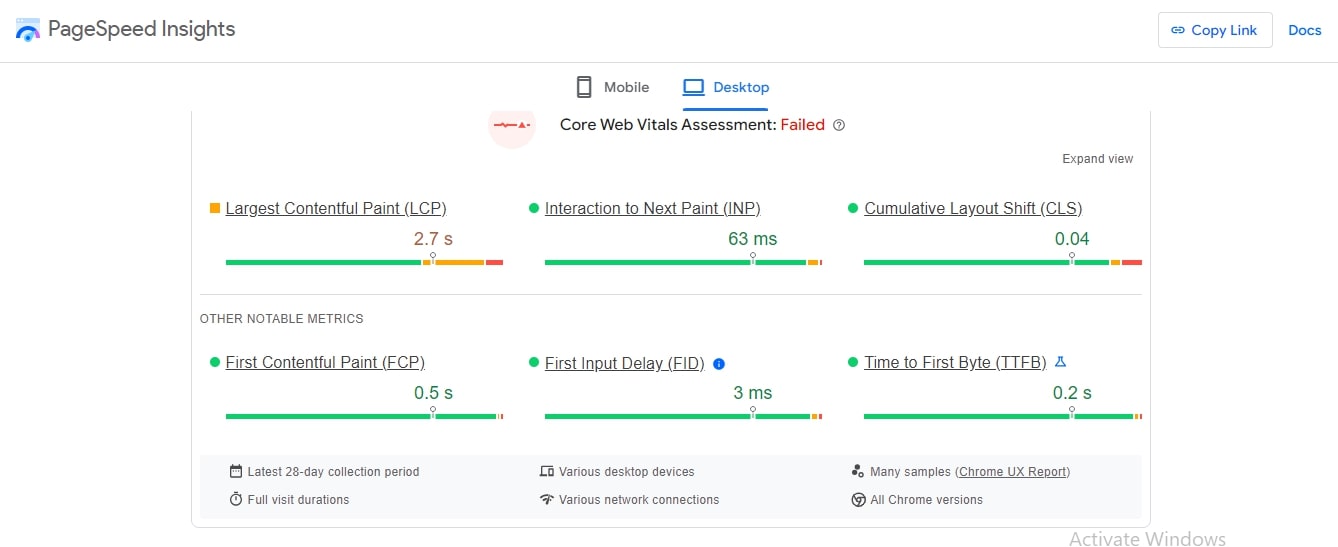The image size is (1338, 547).
Task: Click the green dot beside TTFB
Action: (x=853, y=362)
